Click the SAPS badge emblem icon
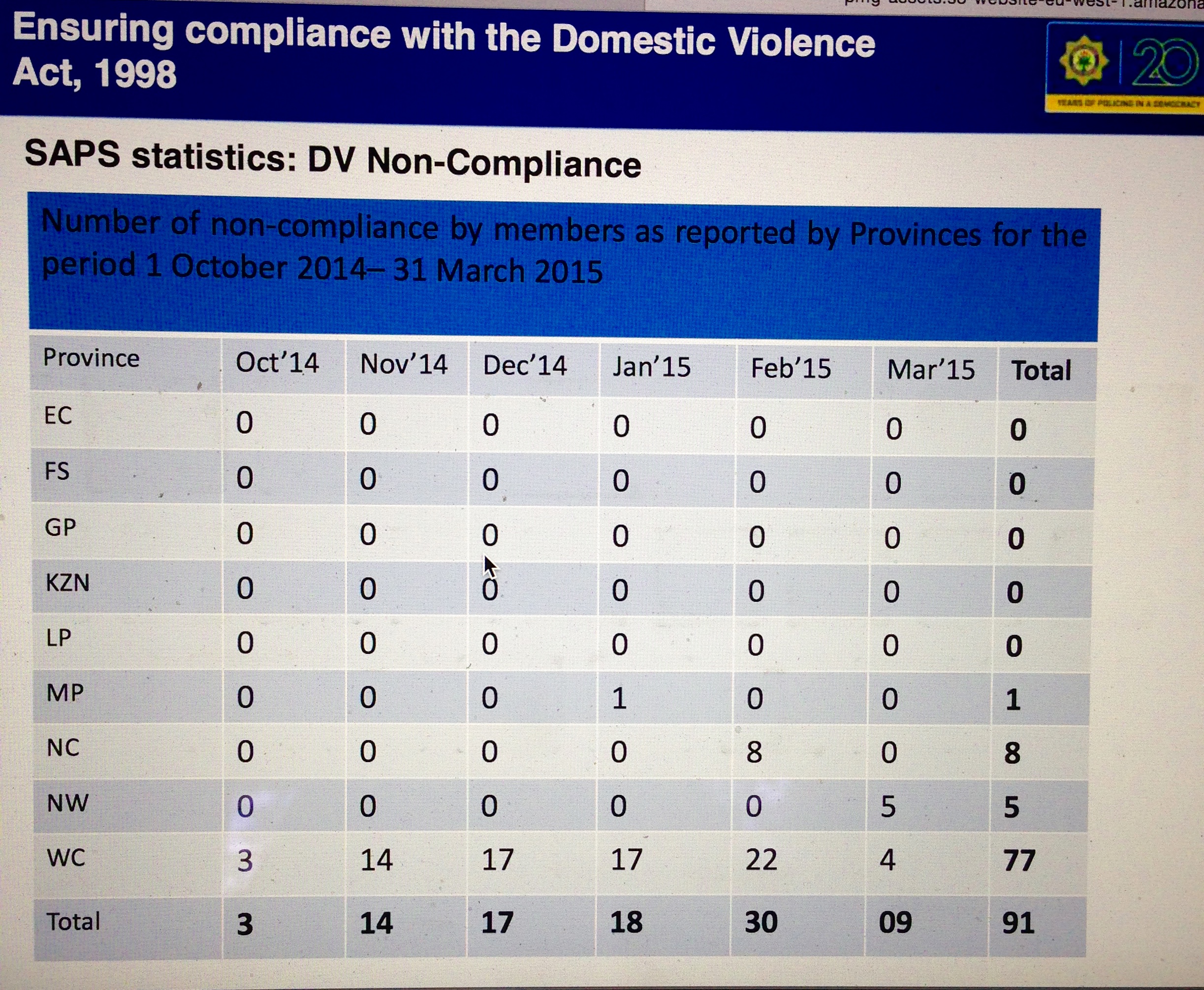Screen dimensions: 1204x990 pyautogui.click(x=1083, y=61)
